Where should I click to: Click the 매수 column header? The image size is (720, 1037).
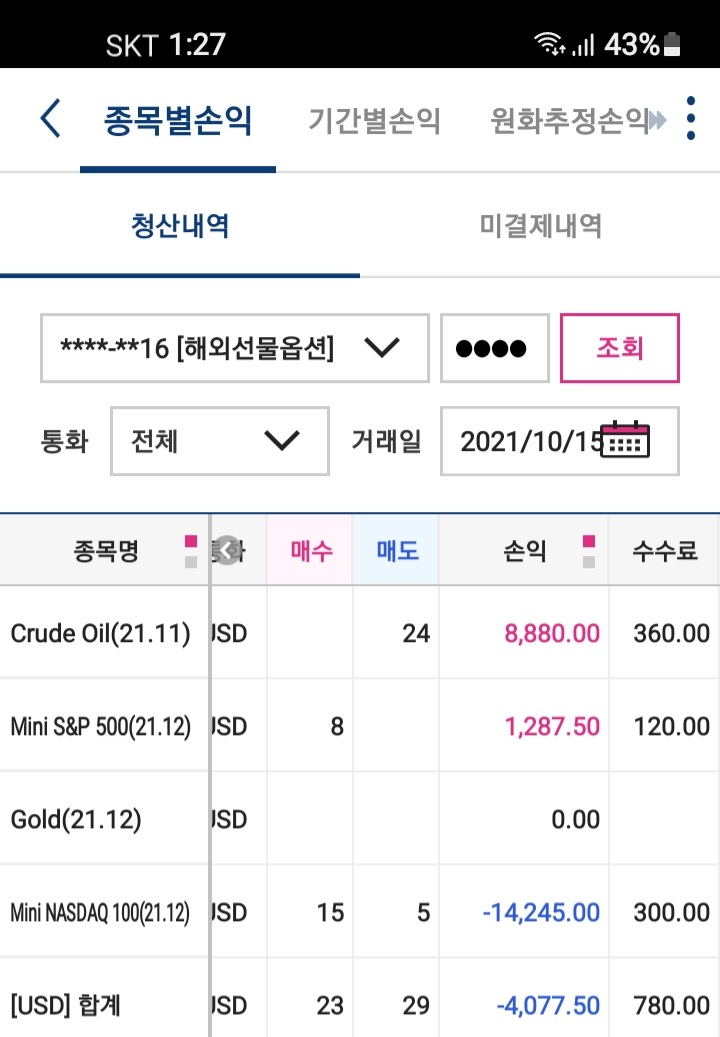(x=310, y=550)
